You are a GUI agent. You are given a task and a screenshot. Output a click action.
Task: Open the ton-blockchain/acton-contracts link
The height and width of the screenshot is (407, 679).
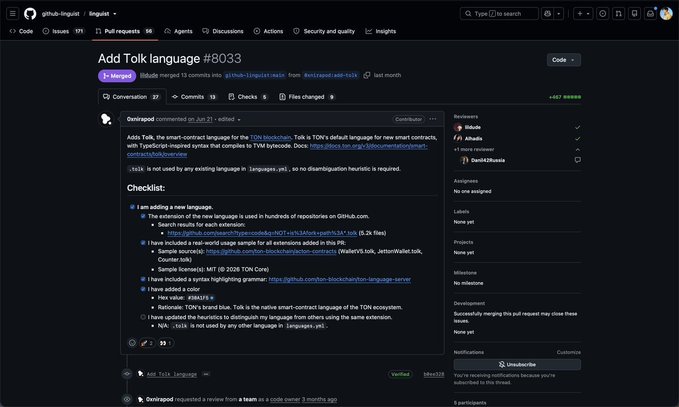tap(271, 251)
